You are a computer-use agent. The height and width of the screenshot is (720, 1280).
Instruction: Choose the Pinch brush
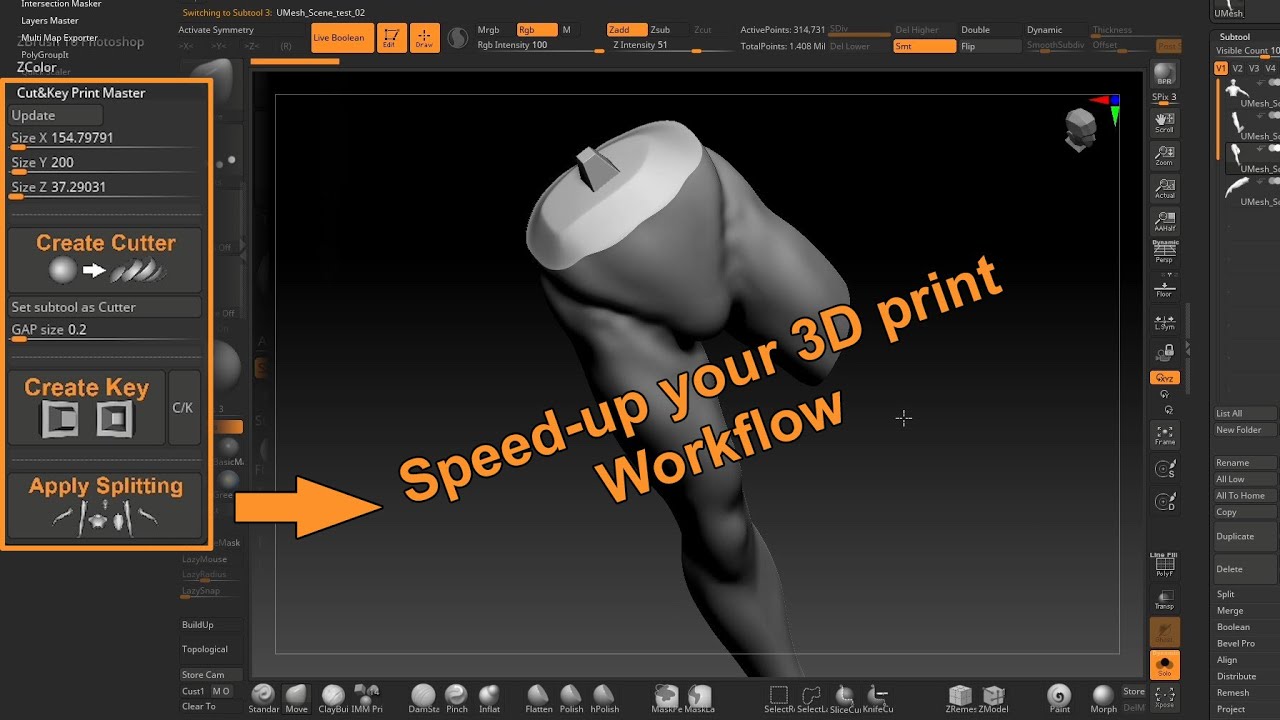click(457, 698)
